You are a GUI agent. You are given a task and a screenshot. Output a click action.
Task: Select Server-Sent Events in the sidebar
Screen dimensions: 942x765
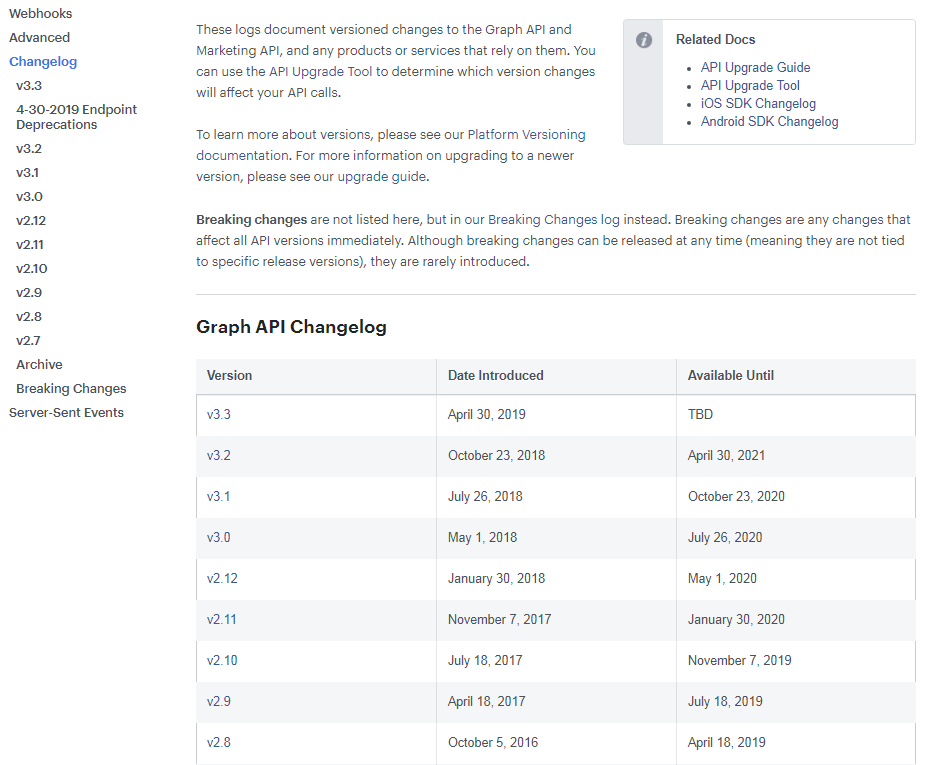tap(66, 412)
